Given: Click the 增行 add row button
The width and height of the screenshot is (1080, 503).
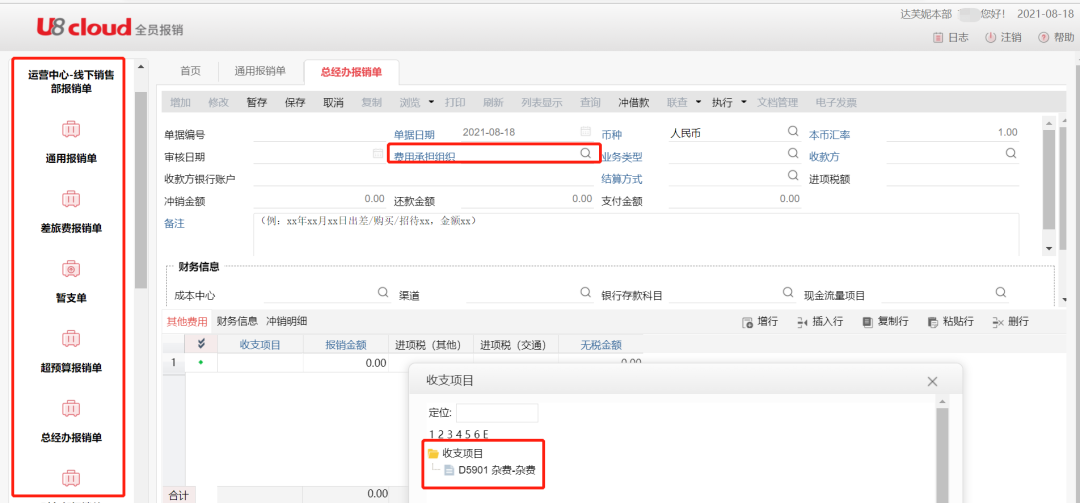Looking at the screenshot, I should tap(760, 322).
